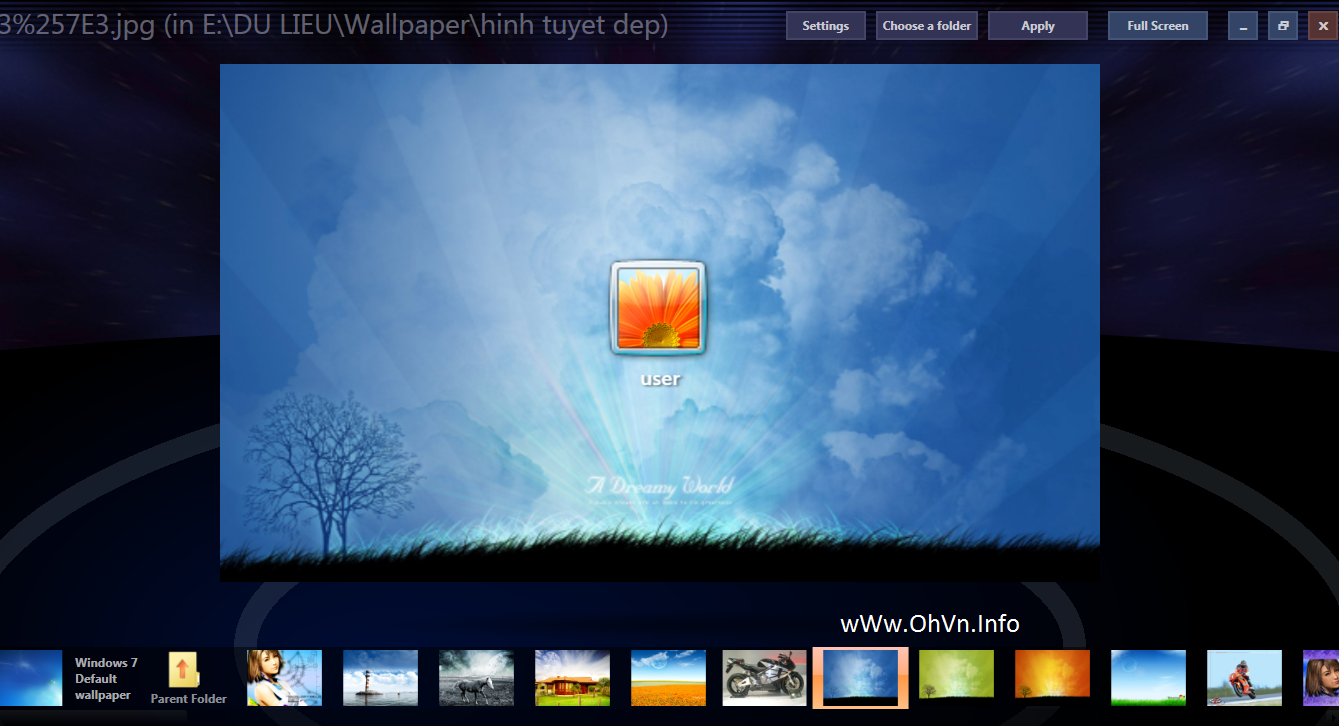Minimize the window
1339x726 pixels.
coord(1243,26)
